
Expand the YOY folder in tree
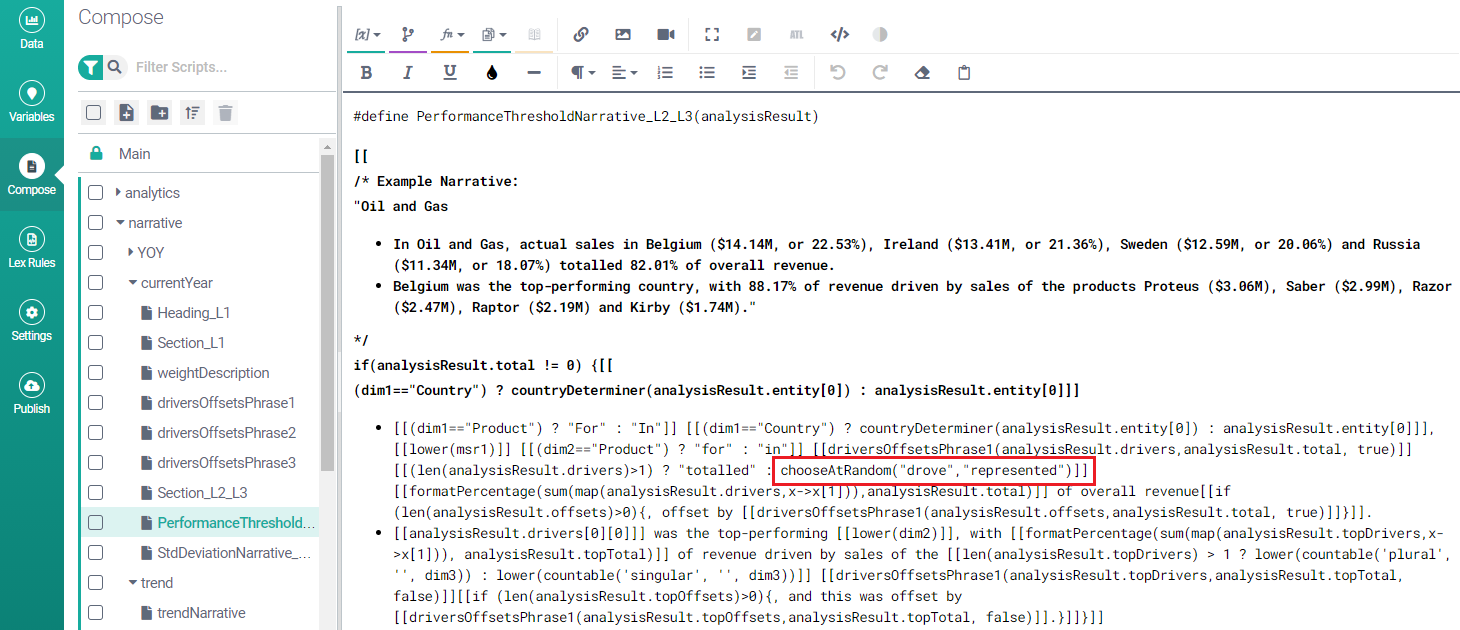131,253
